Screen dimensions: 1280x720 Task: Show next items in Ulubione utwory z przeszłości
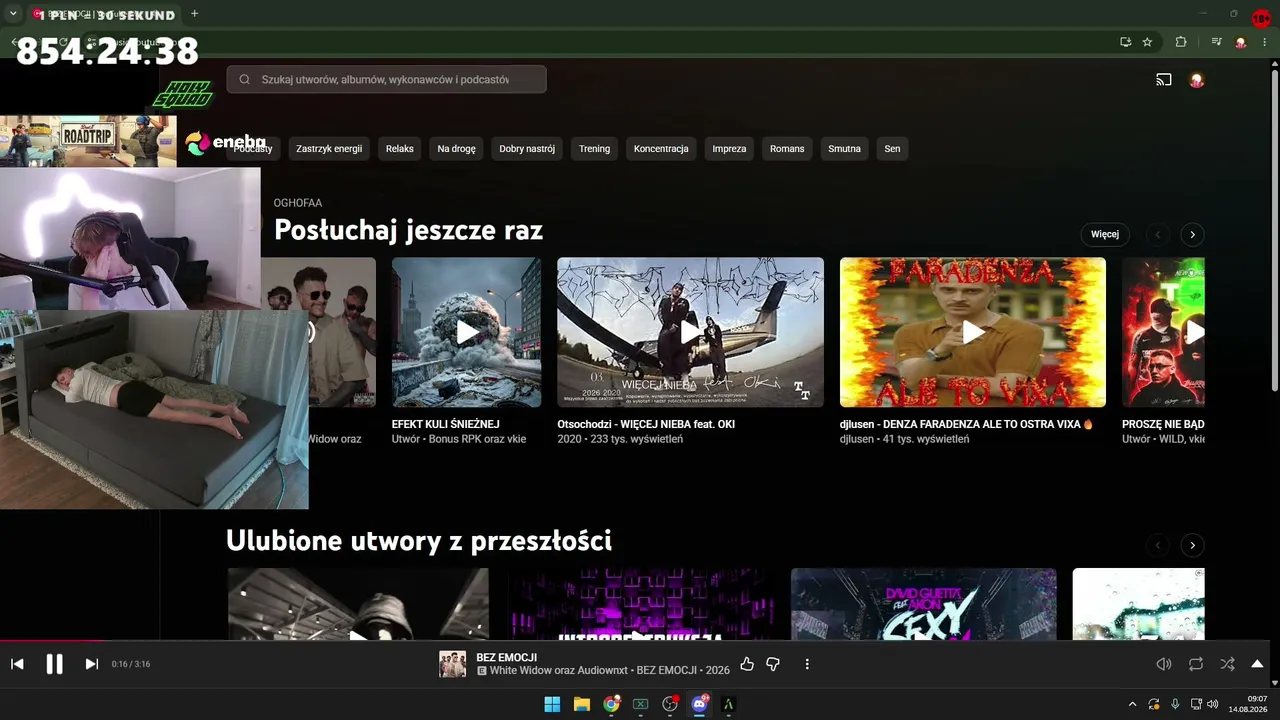pyautogui.click(x=1192, y=545)
